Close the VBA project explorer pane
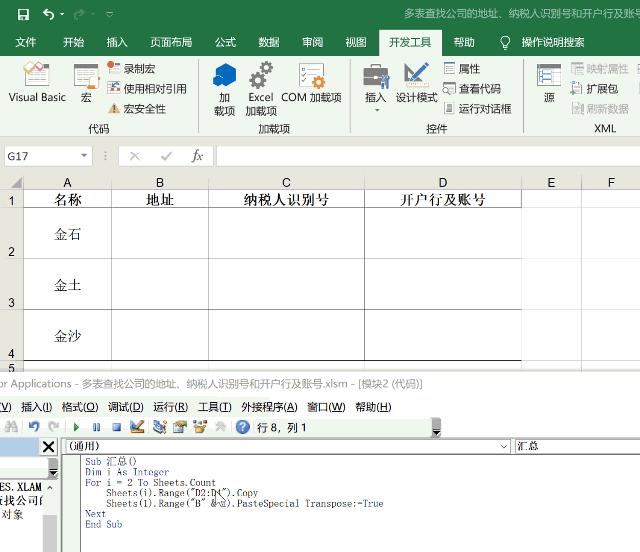Image resolution: width=640 pixels, height=552 pixels. (49, 447)
